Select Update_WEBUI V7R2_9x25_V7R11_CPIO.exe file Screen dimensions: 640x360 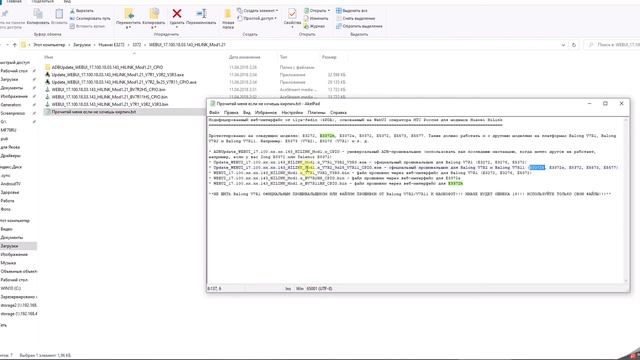click(124, 82)
